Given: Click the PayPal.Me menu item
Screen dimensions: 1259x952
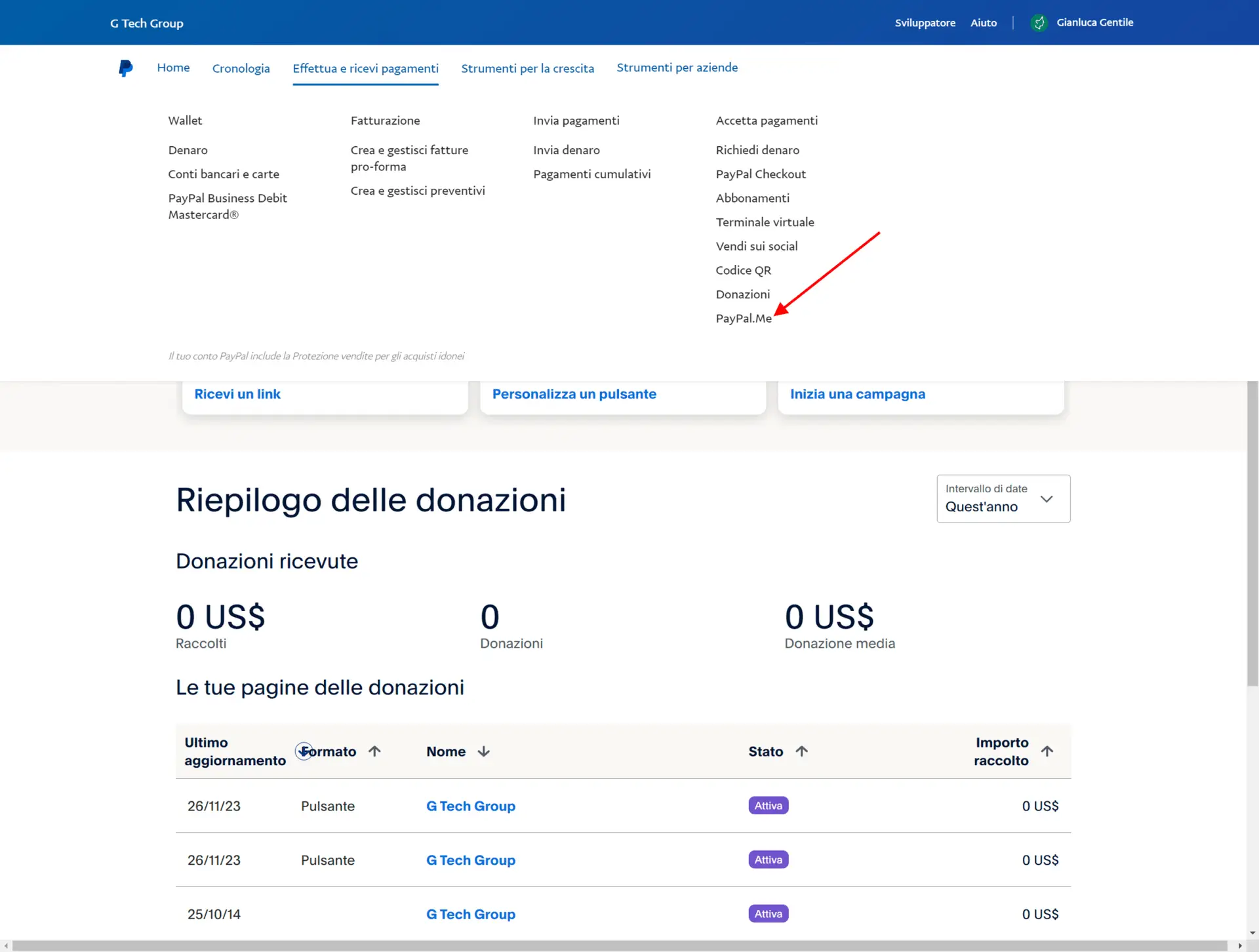Looking at the screenshot, I should point(744,318).
